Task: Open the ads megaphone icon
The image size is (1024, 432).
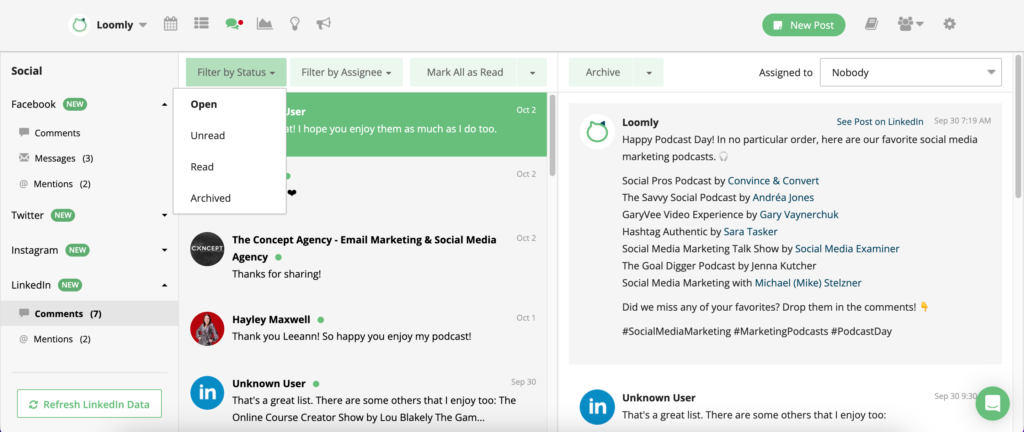Action: click(323, 24)
